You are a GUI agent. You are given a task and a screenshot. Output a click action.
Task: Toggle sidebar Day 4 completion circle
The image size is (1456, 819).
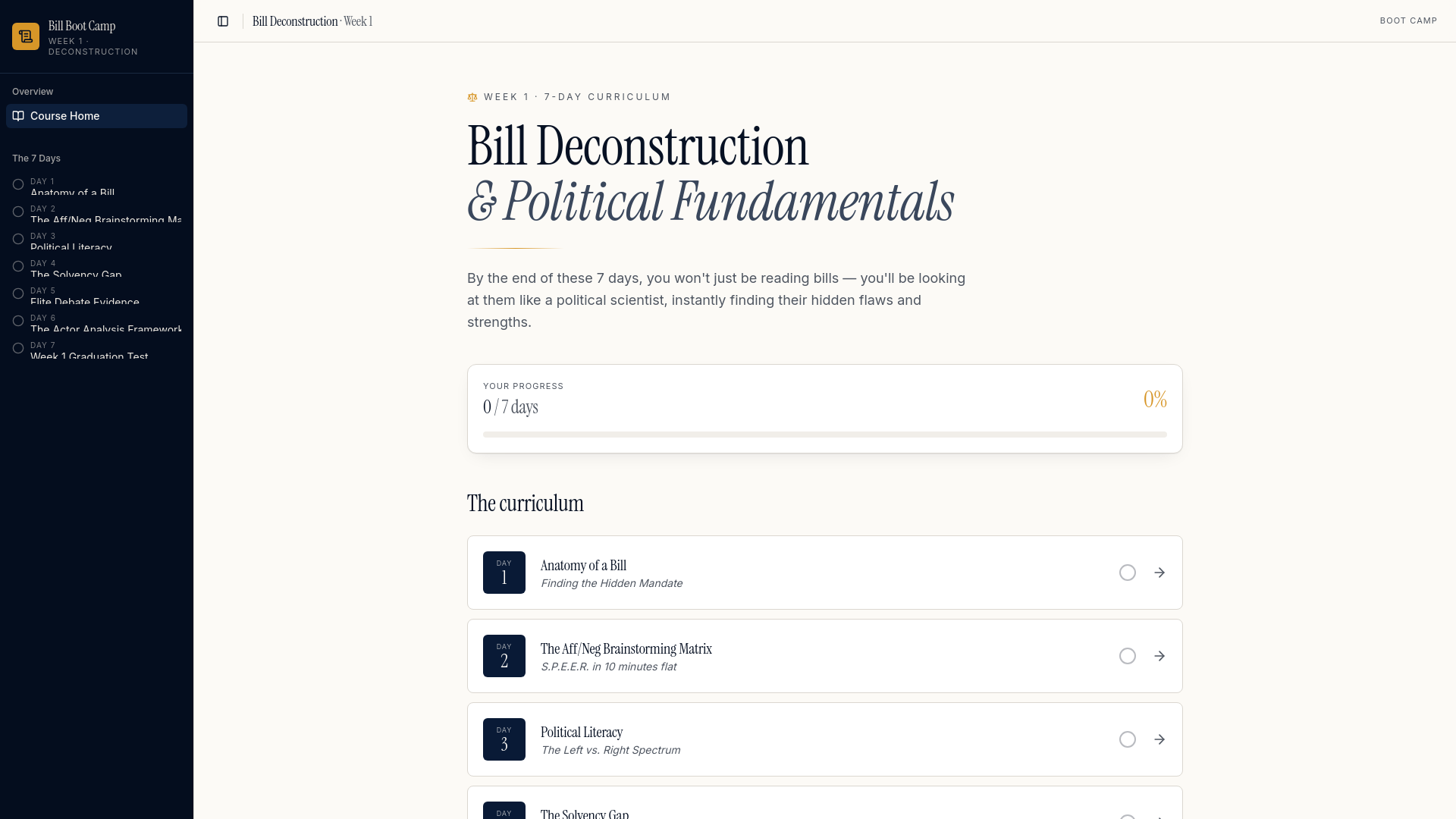18,266
